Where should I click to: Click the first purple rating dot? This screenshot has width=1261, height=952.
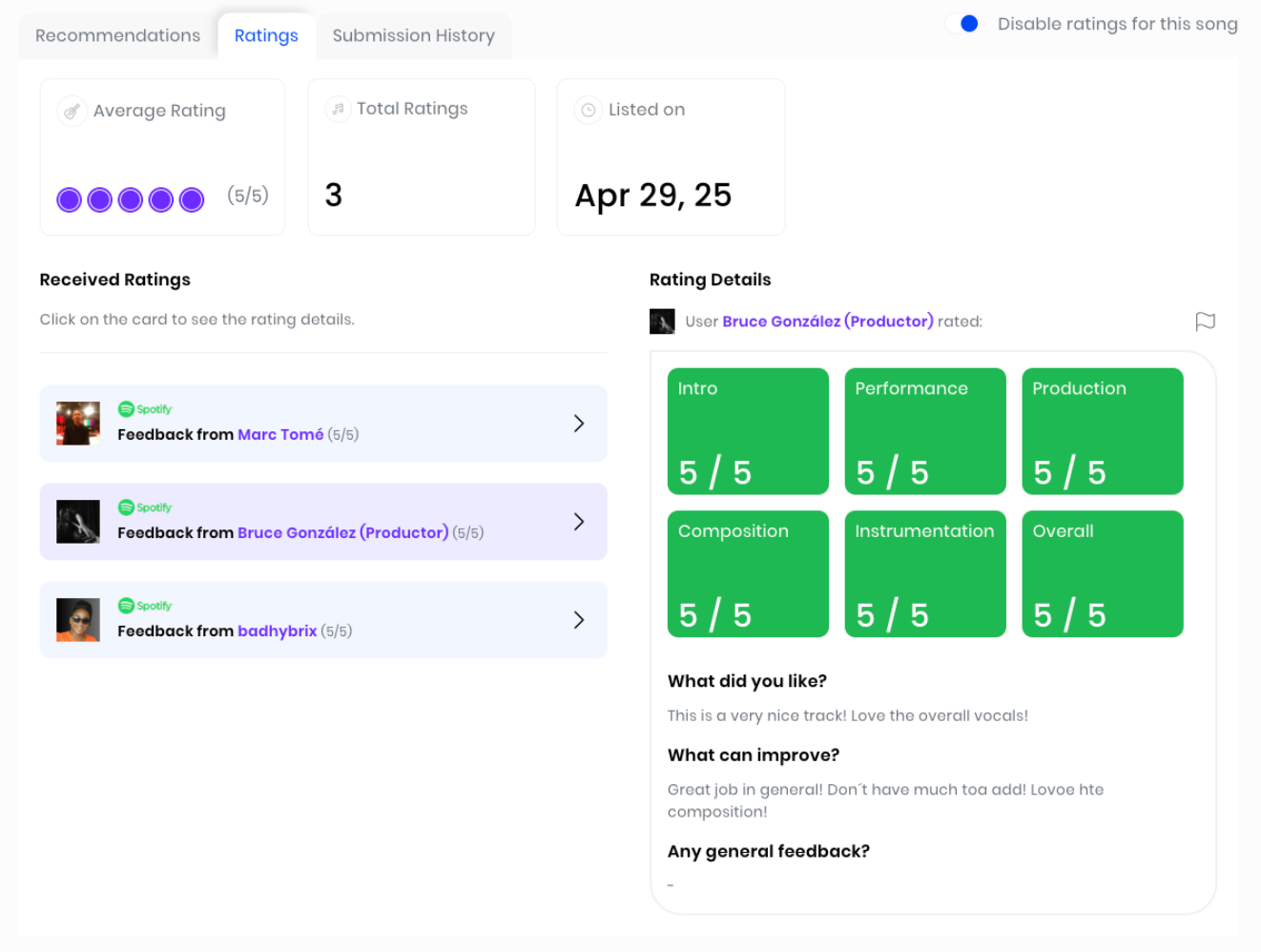69,199
